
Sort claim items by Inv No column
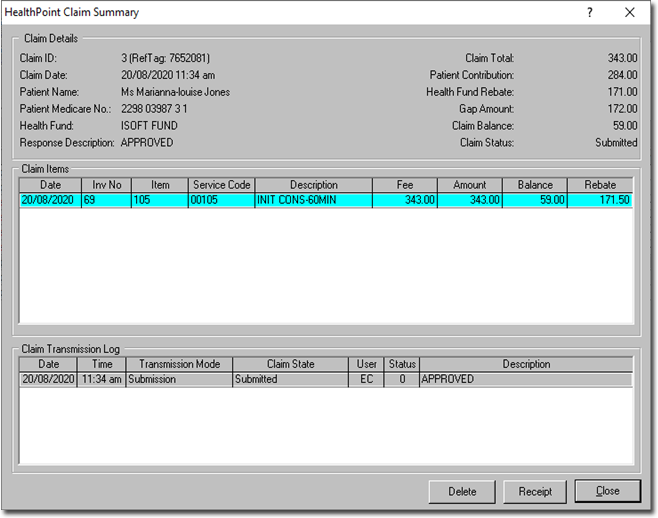point(107,185)
